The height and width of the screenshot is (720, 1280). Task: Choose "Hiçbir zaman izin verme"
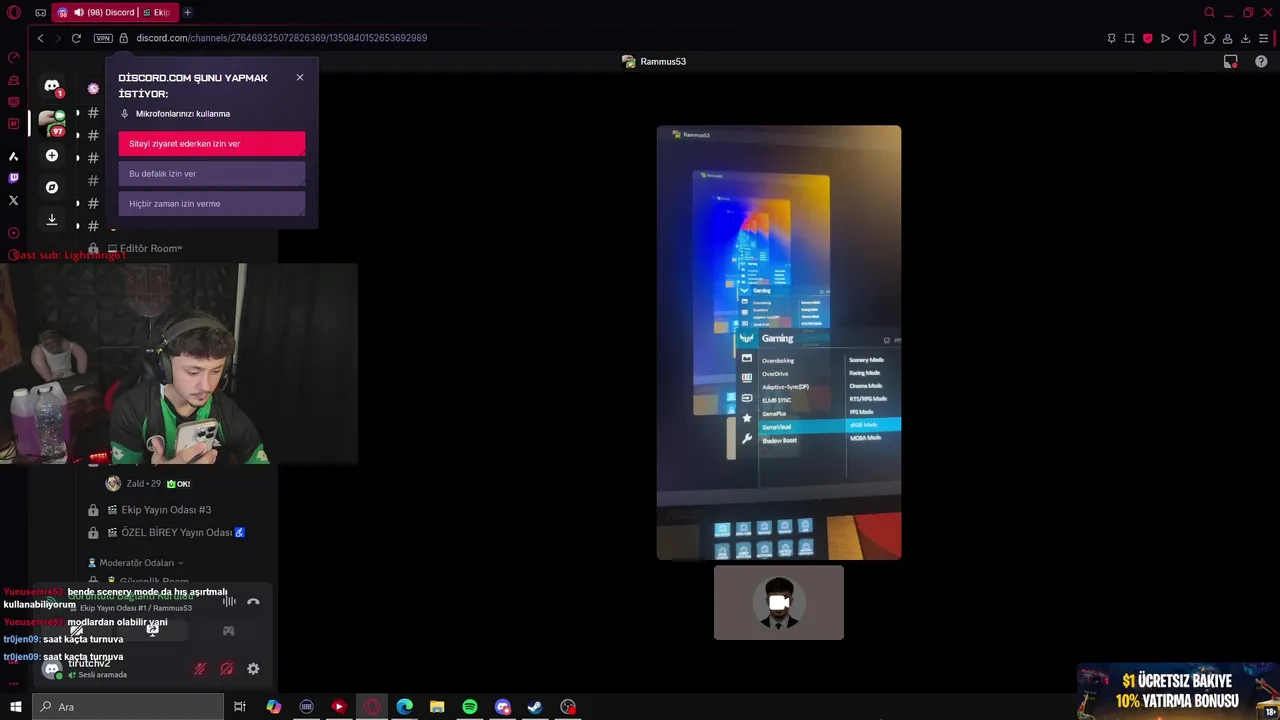(211, 203)
